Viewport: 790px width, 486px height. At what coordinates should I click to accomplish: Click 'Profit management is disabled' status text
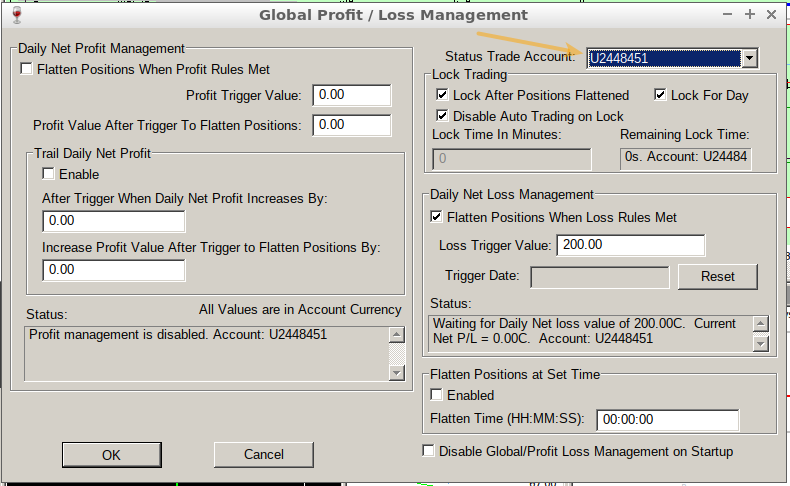(178, 334)
